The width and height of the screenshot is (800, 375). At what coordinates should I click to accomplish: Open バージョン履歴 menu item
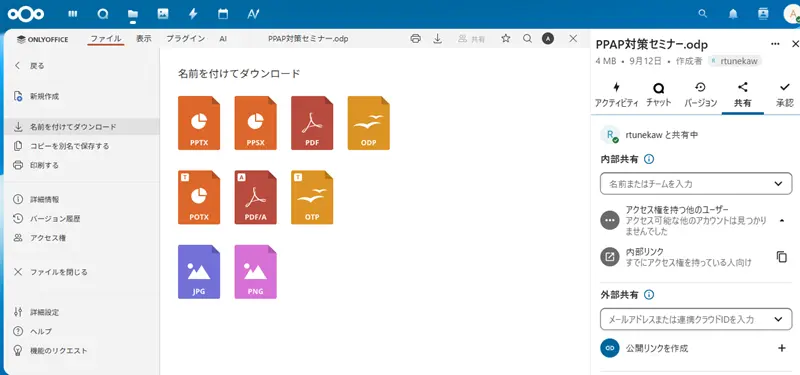(82, 218)
